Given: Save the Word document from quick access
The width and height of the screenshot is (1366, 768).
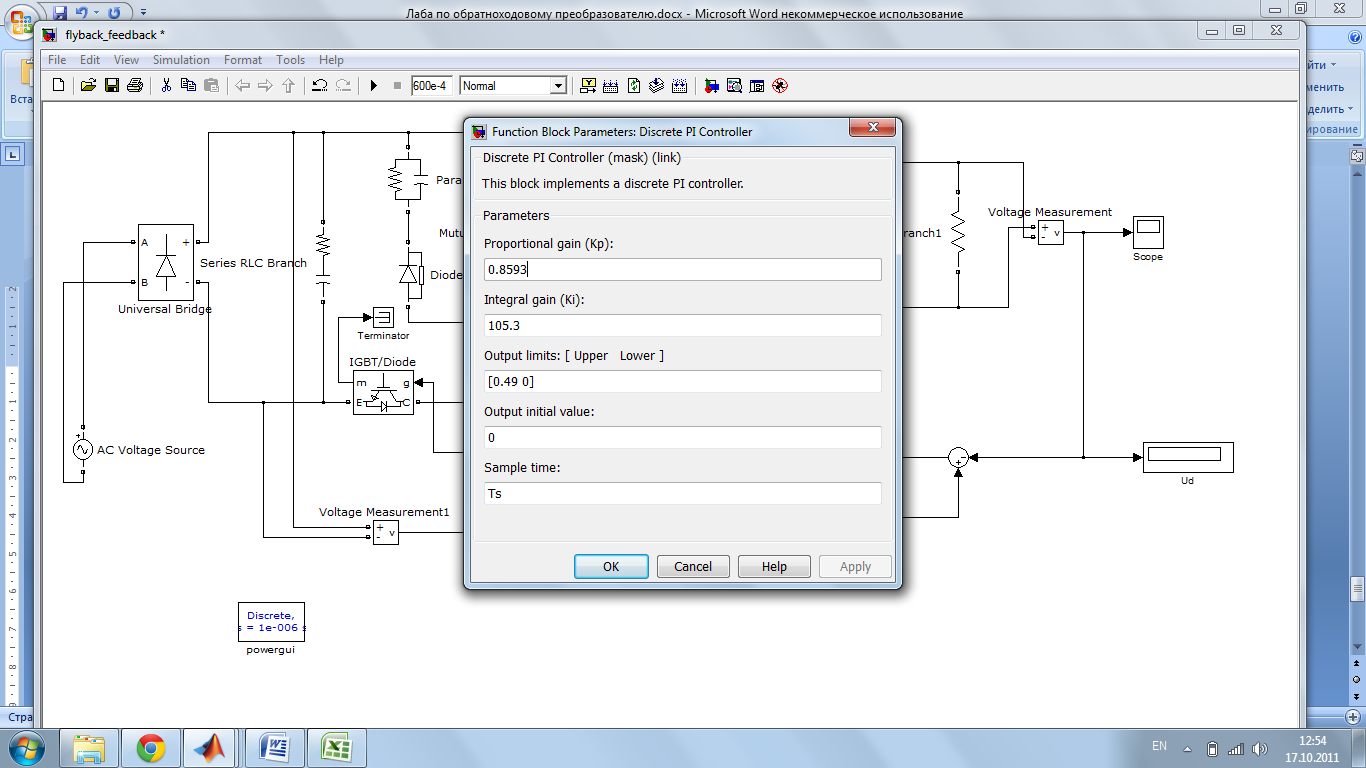Looking at the screenshot, I should (60, 13).
